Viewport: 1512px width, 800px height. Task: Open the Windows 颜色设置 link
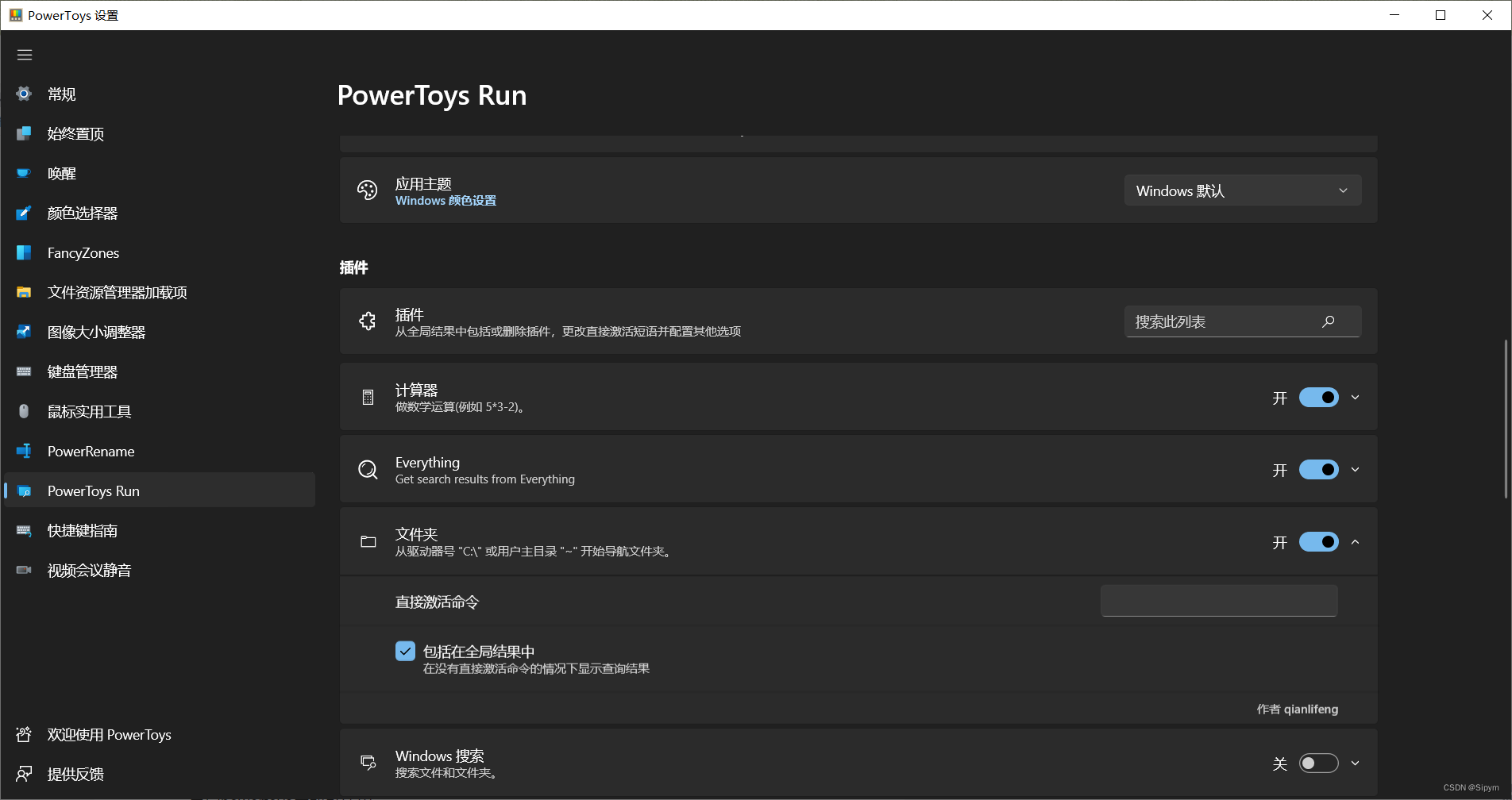[445, 201]
